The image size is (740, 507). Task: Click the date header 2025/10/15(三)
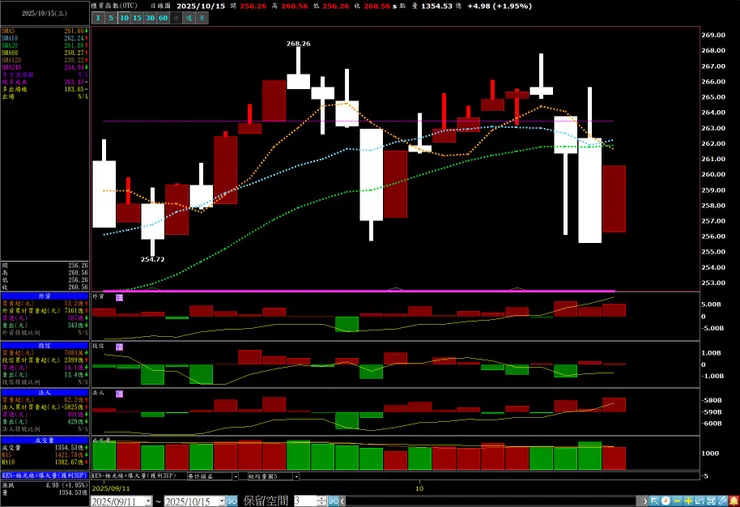click(44, 13)
